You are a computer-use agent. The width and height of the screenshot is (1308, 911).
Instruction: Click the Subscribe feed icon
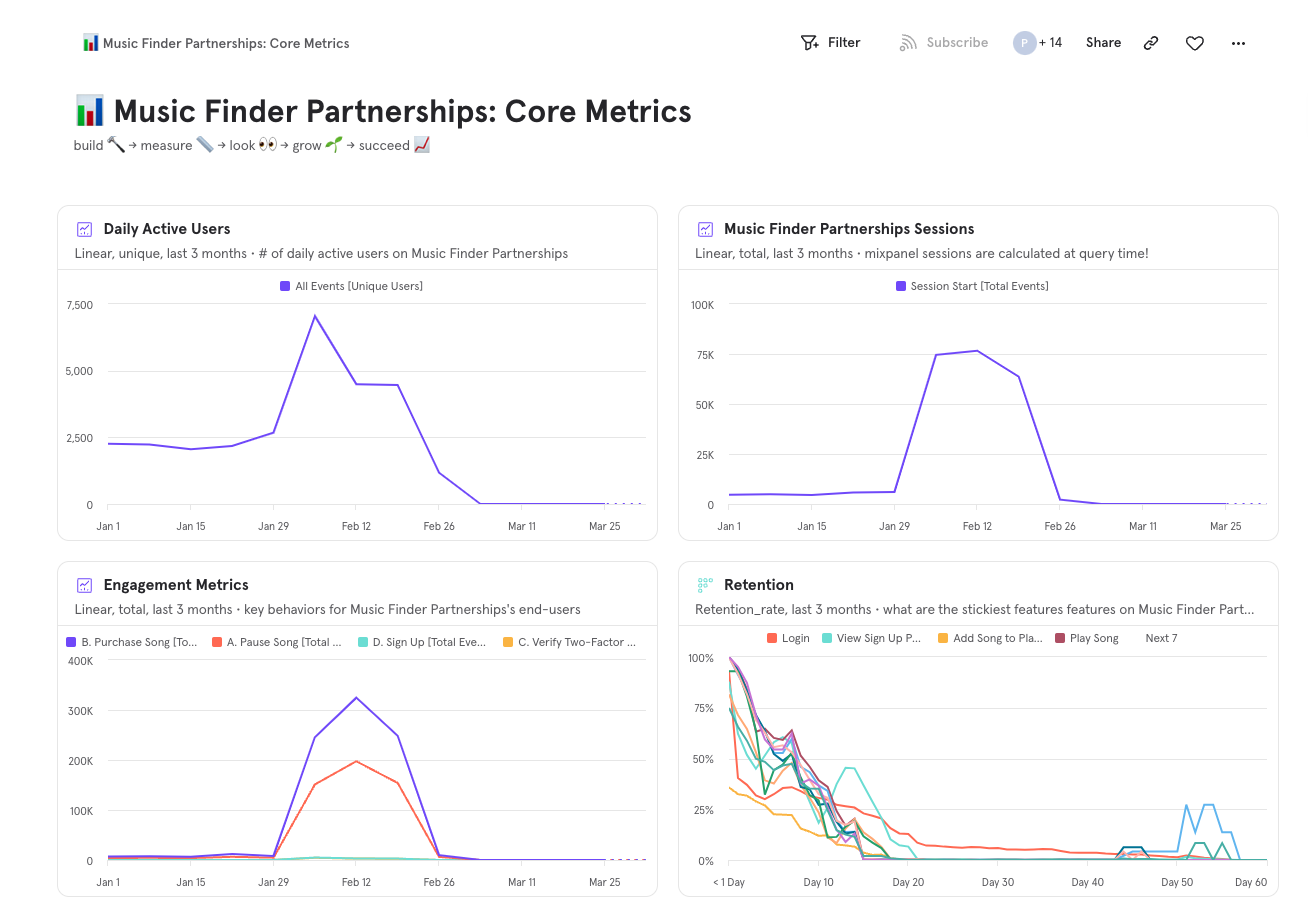pyautogui.click(x=908, y=43)
